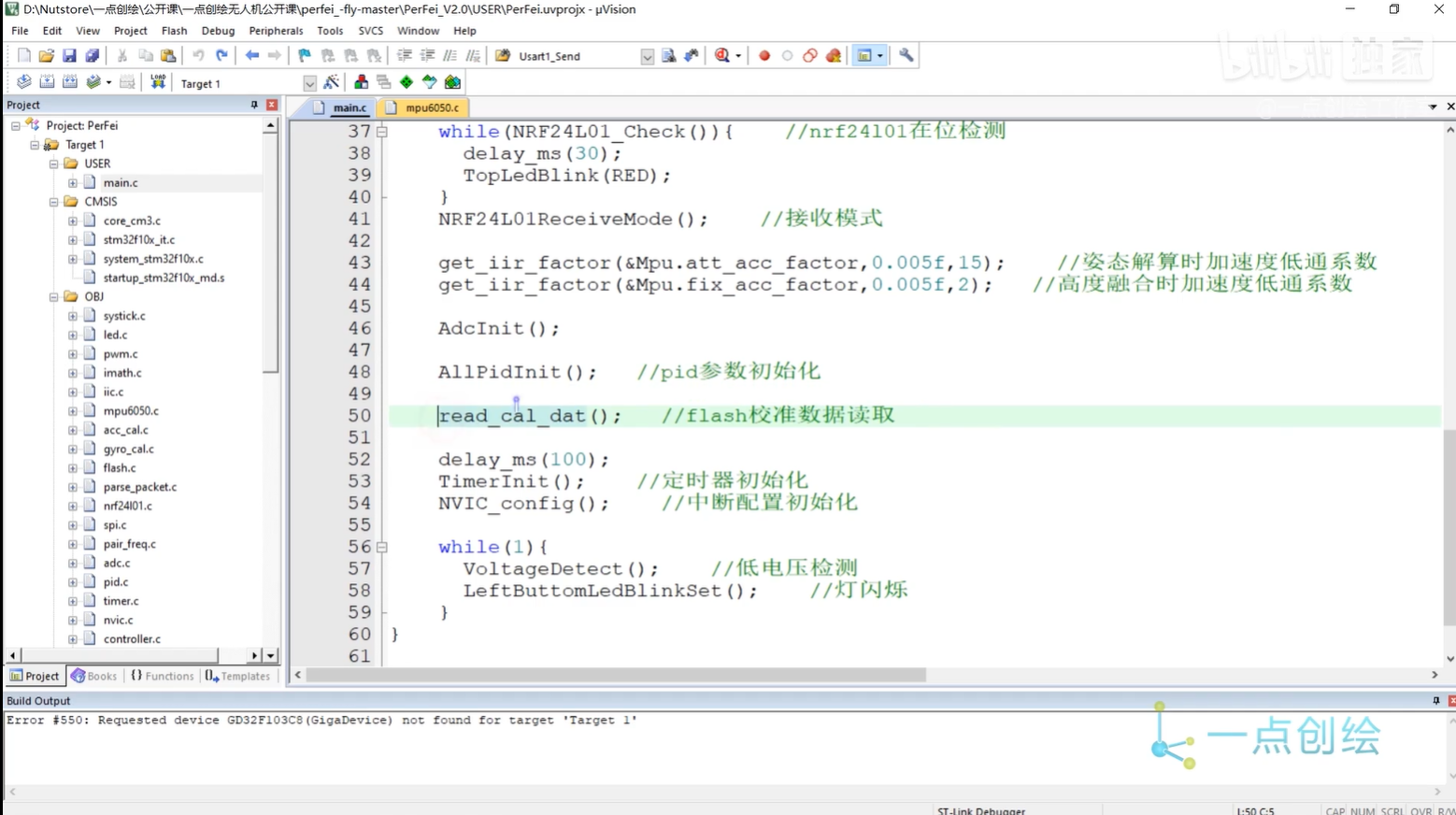The image size is (1456, 815).
Task: Save the current file via toolbar
Action: 69,56
